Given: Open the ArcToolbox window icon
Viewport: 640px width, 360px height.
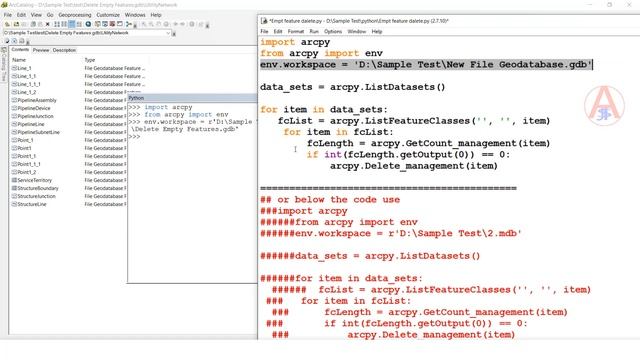Looking at the screenshot, I should [x=112, y=24].
